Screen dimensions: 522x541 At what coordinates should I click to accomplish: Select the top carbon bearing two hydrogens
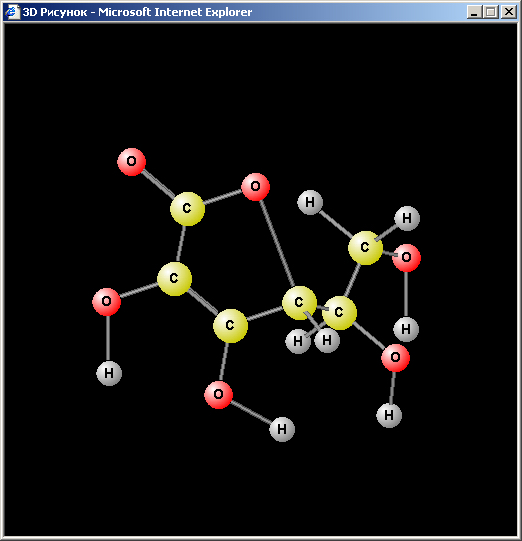[x=365, y=248]
